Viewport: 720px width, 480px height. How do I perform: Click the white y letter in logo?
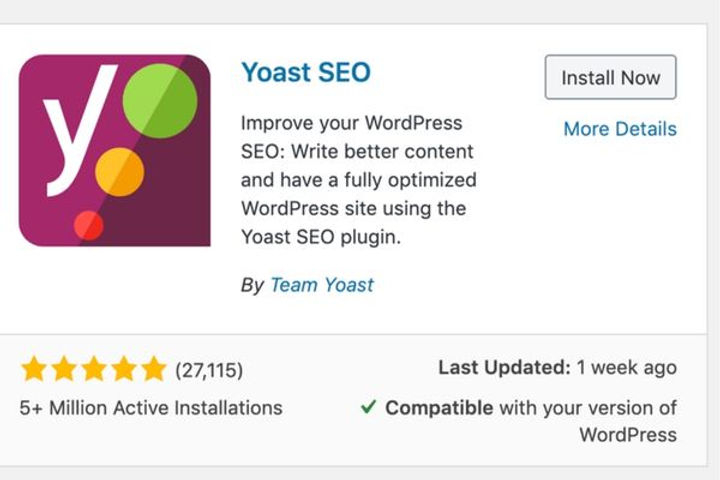(x=78, y=131)
